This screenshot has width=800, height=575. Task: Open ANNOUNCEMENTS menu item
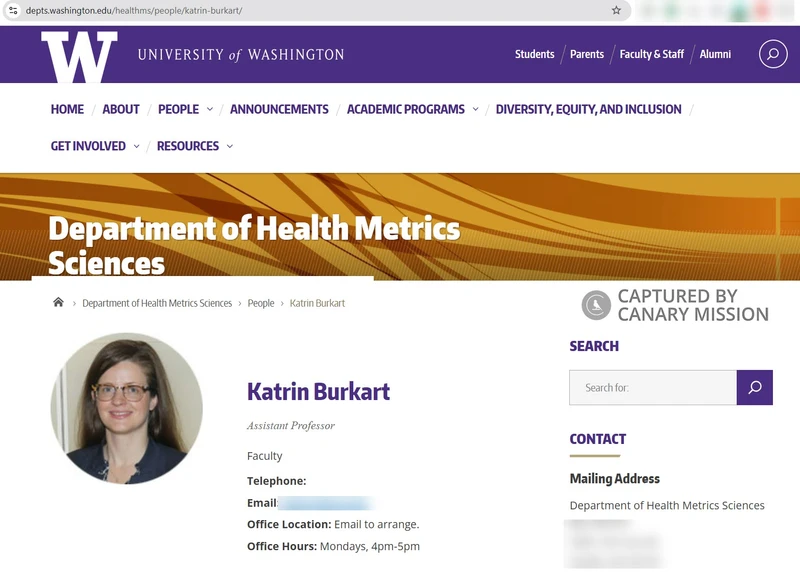[279, 109]
